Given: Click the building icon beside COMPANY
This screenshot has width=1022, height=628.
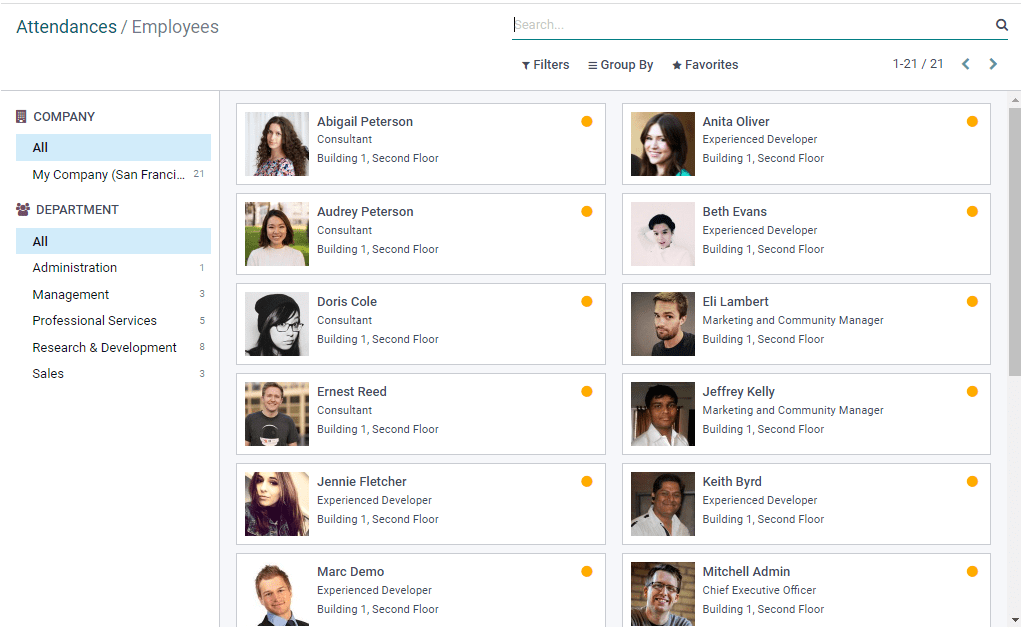Looking at the screenshot, I should [20, 116].
